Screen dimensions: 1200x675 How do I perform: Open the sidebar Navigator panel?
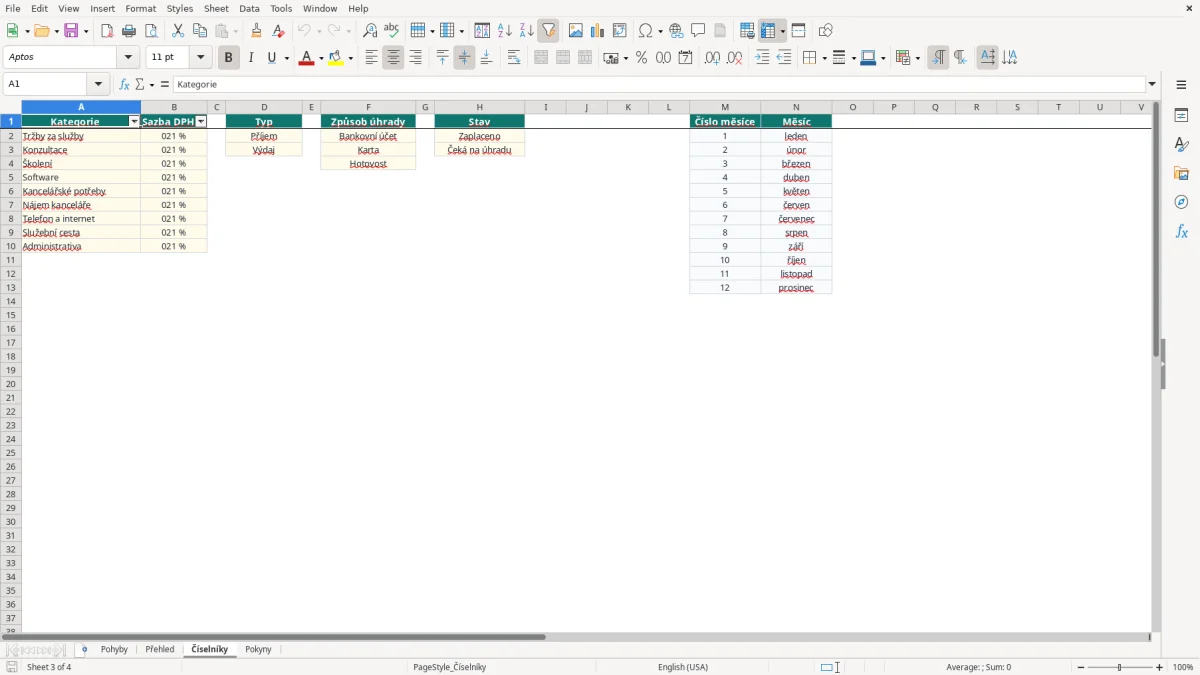tap(1181, 202)
